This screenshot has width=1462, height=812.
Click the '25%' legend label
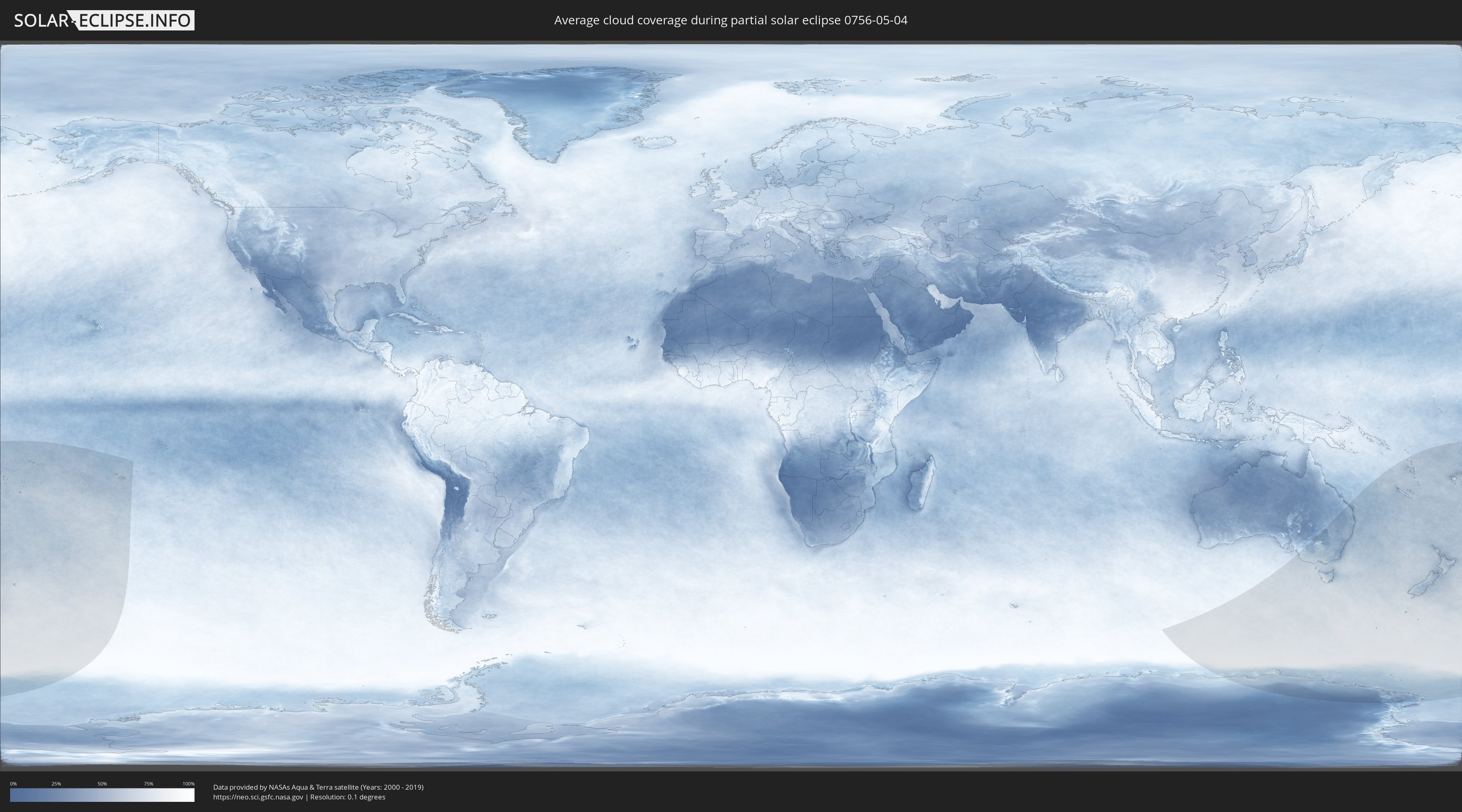point(56,784)
